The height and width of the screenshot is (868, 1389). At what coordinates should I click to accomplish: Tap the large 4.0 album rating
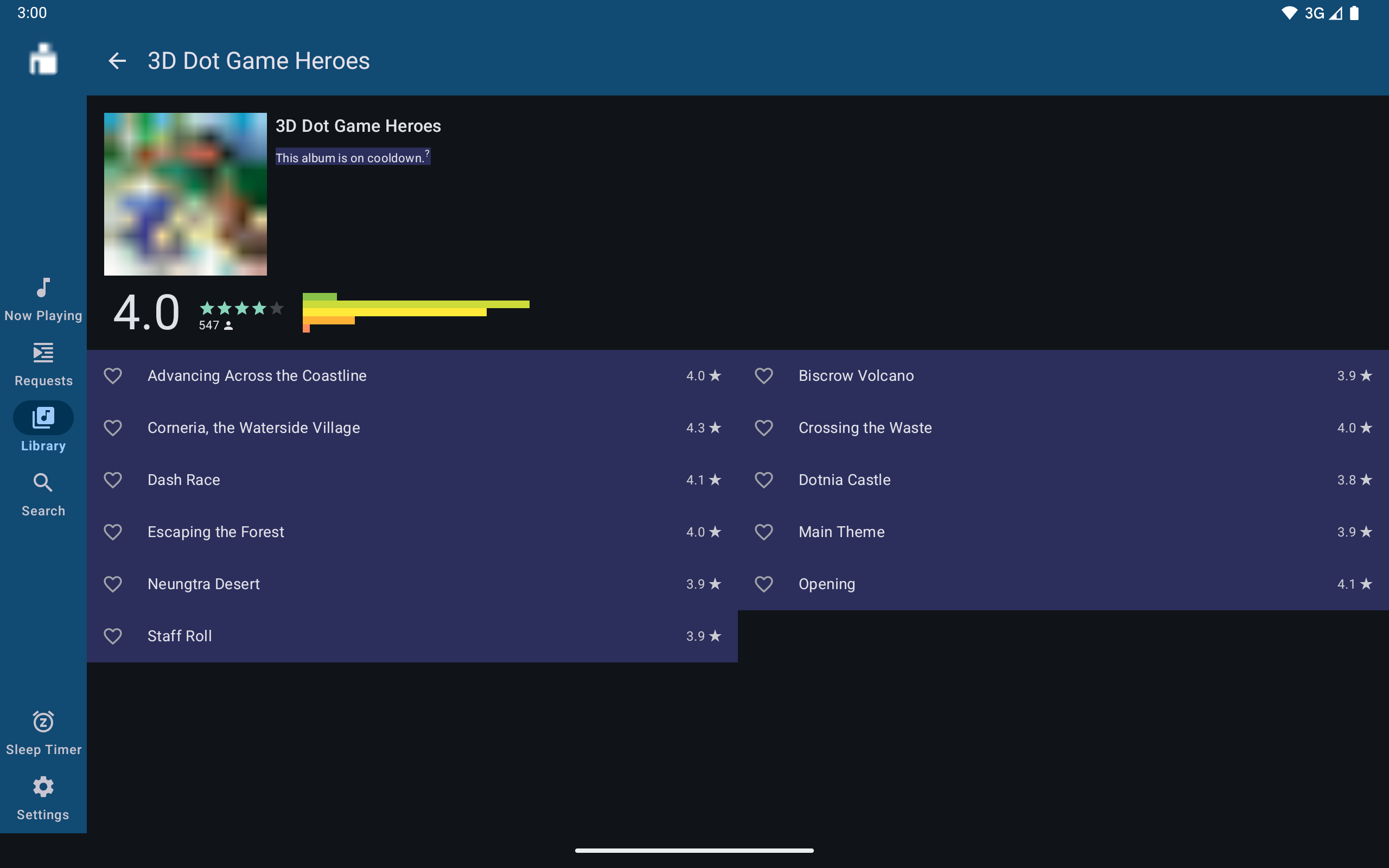coord(146,313)
